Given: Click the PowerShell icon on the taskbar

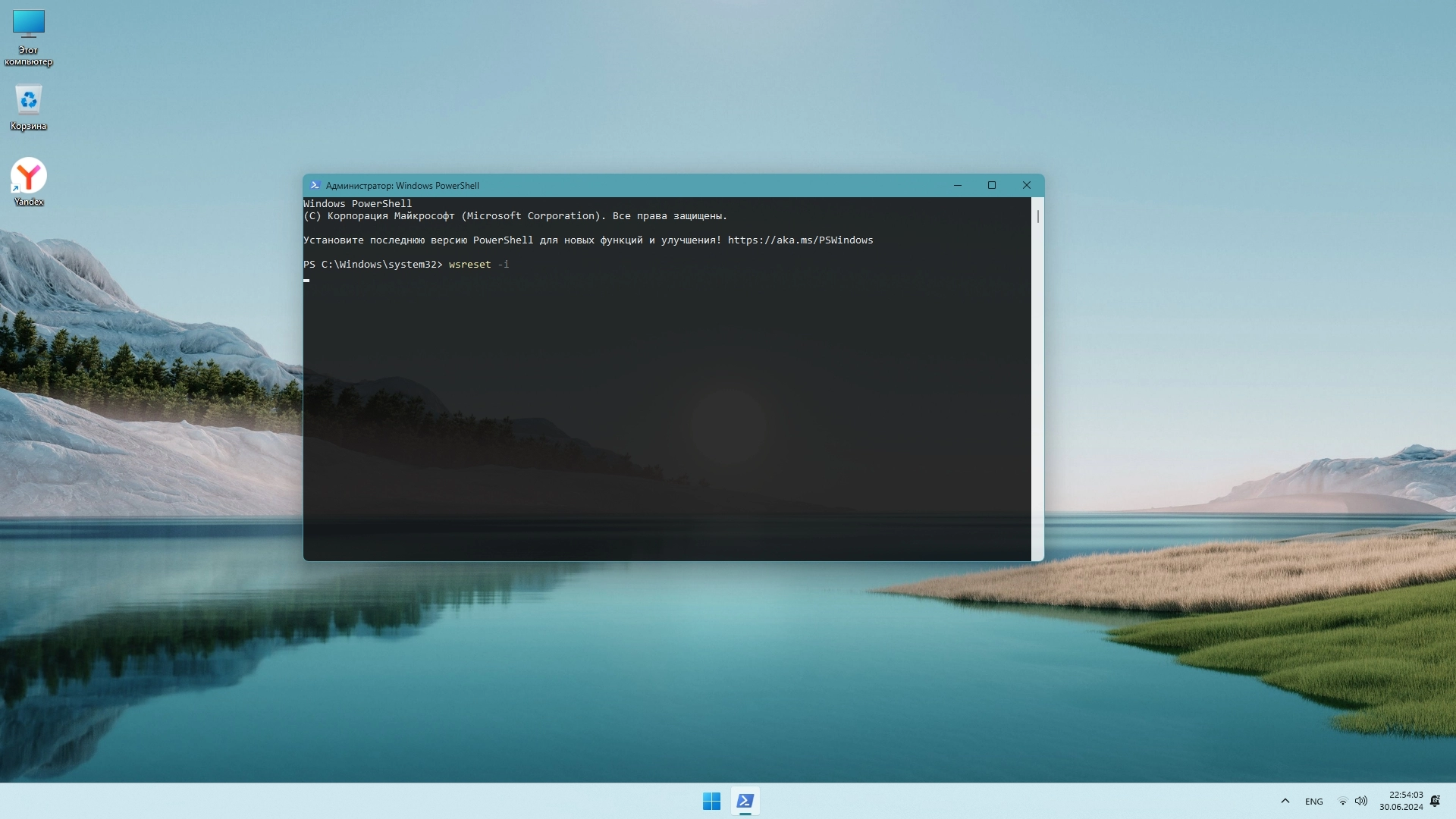Looking at the screenshot, I should click(x=745, y=801).
